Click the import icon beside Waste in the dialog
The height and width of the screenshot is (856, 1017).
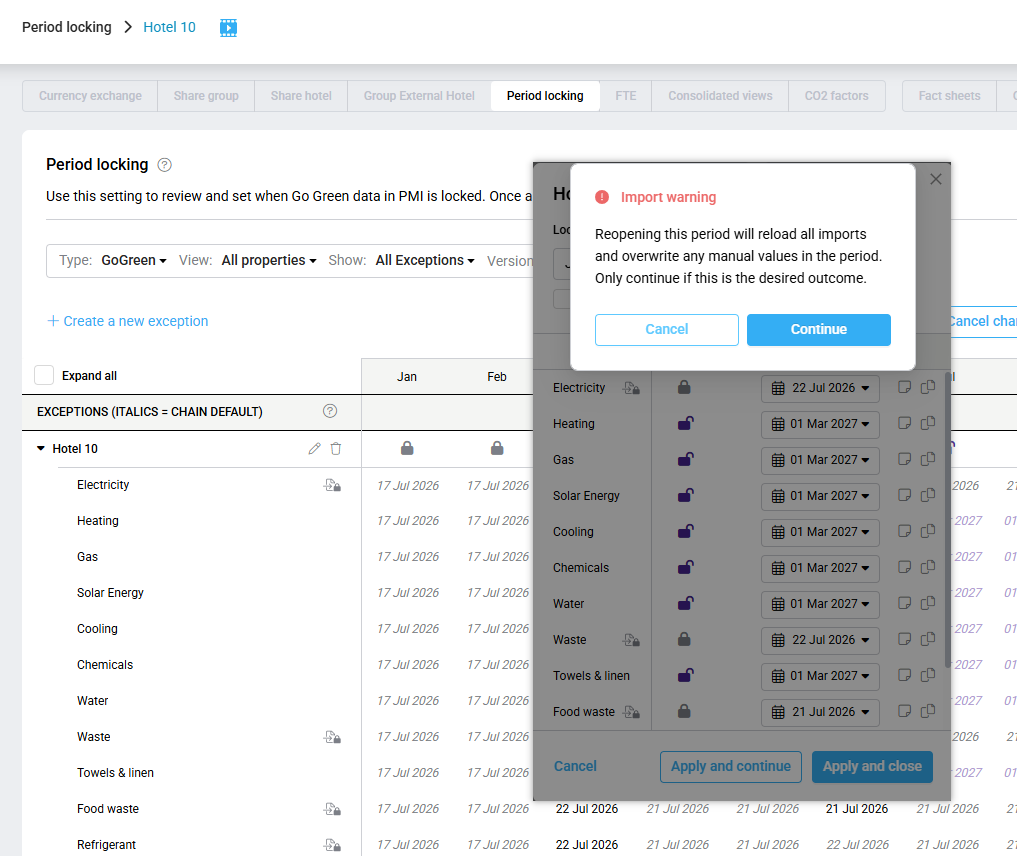631,640
